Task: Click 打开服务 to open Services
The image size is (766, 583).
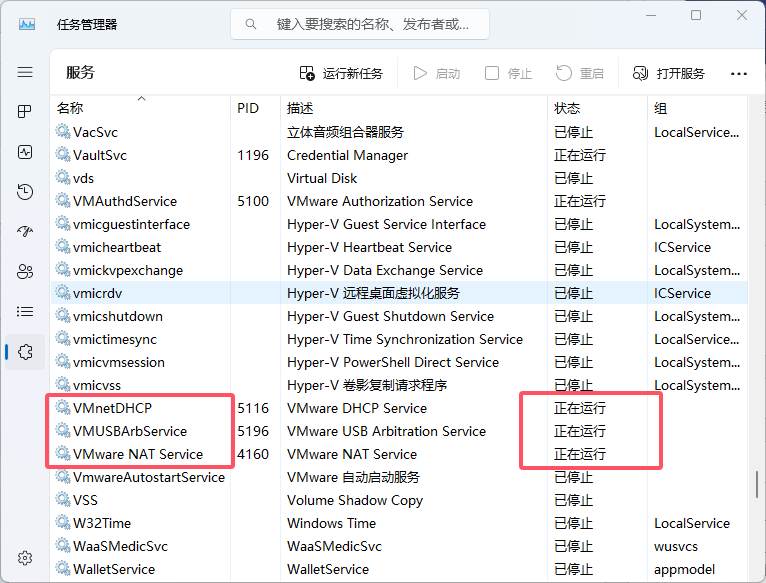Action: (x=669, y=73)
